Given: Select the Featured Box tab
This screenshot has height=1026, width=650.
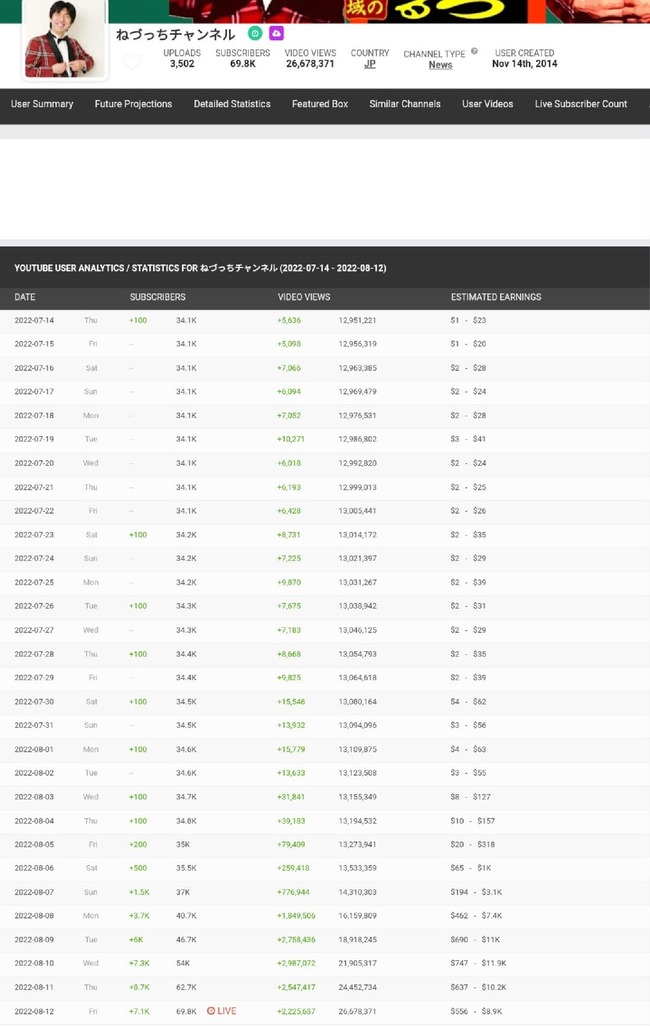Looking at the screenshot, I should coord(320,104).
